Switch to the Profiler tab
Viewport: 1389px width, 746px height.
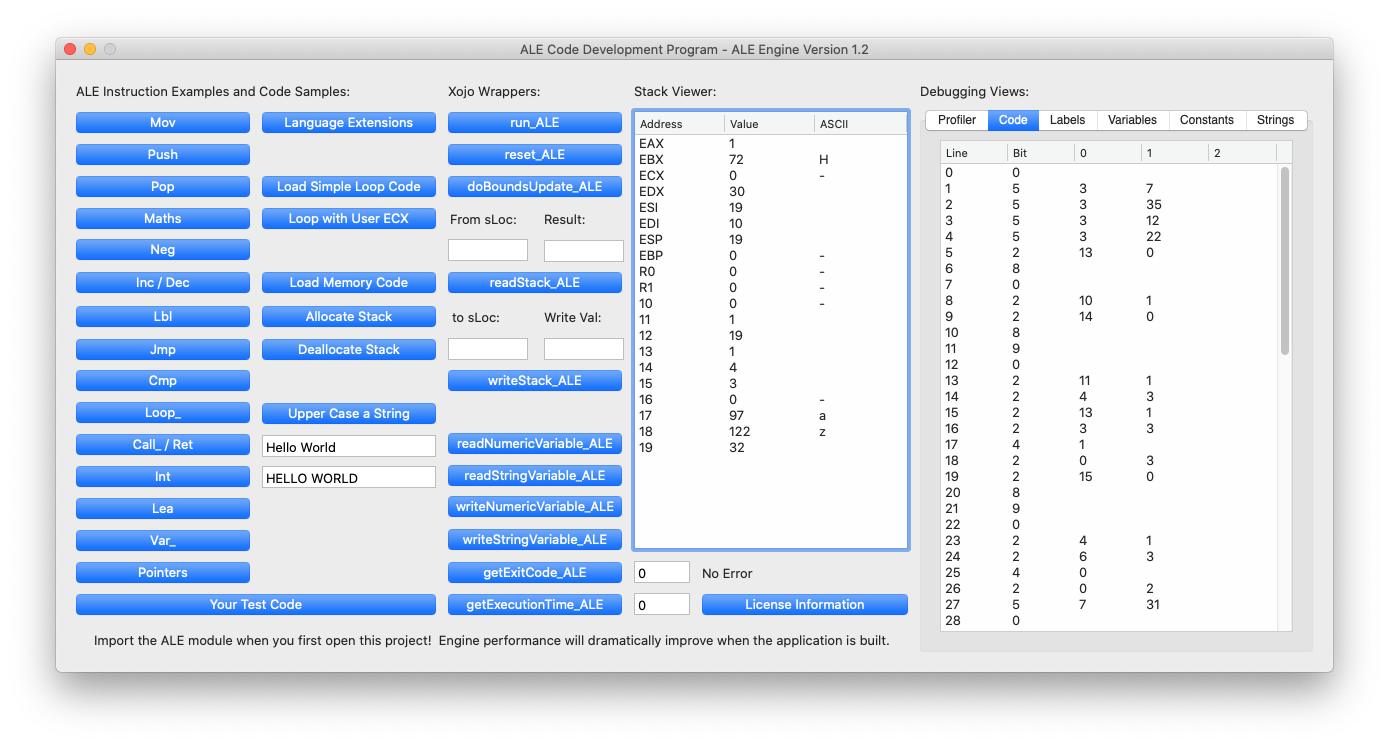click(956, 120)
